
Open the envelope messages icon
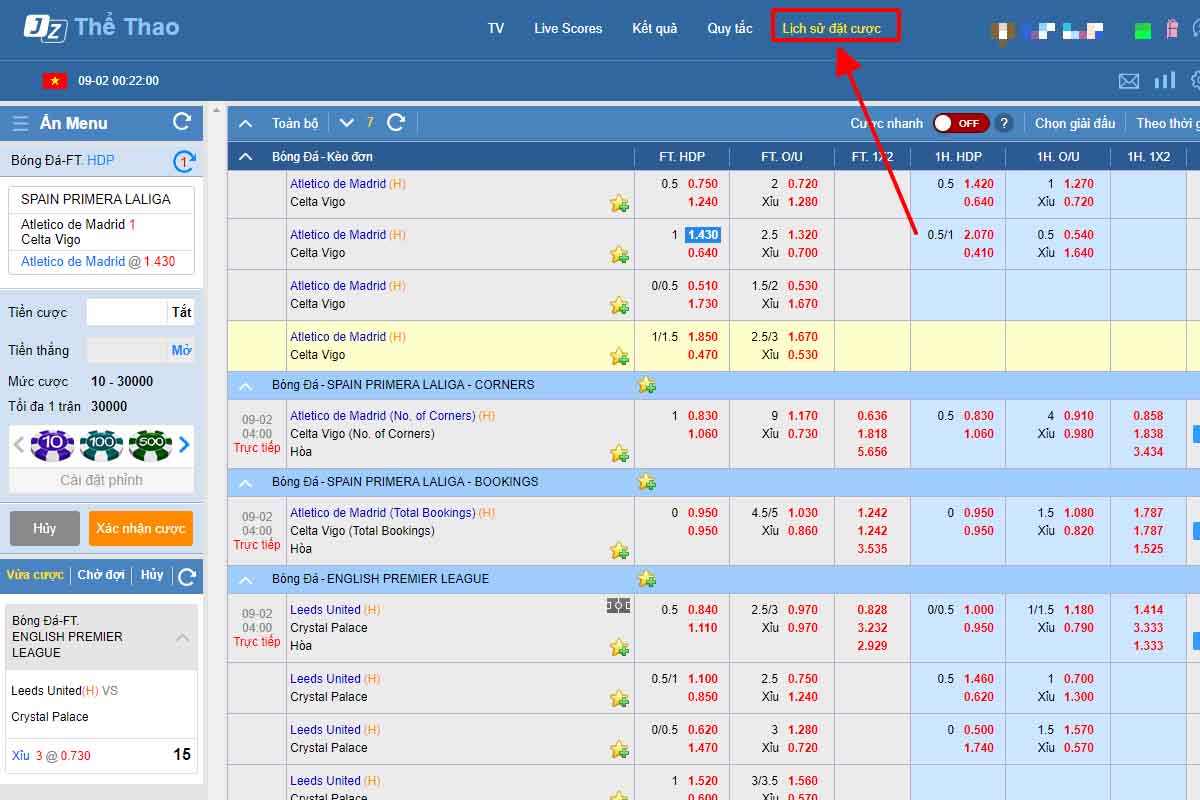pos(1129,81)
